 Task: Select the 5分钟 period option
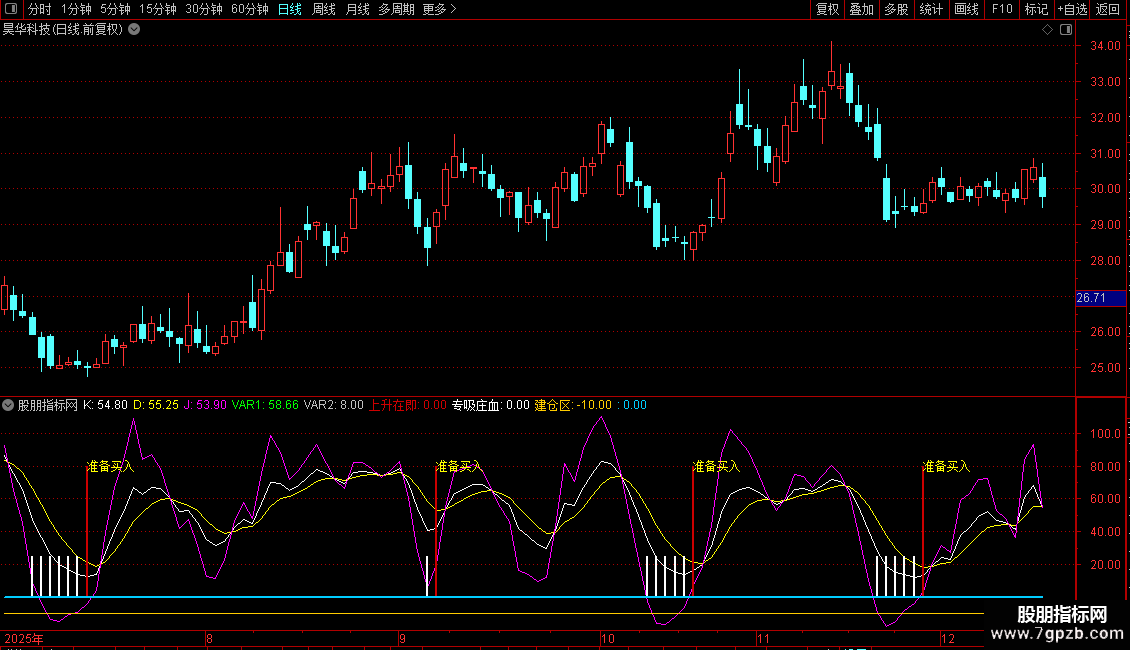click(x=115, y=10)
